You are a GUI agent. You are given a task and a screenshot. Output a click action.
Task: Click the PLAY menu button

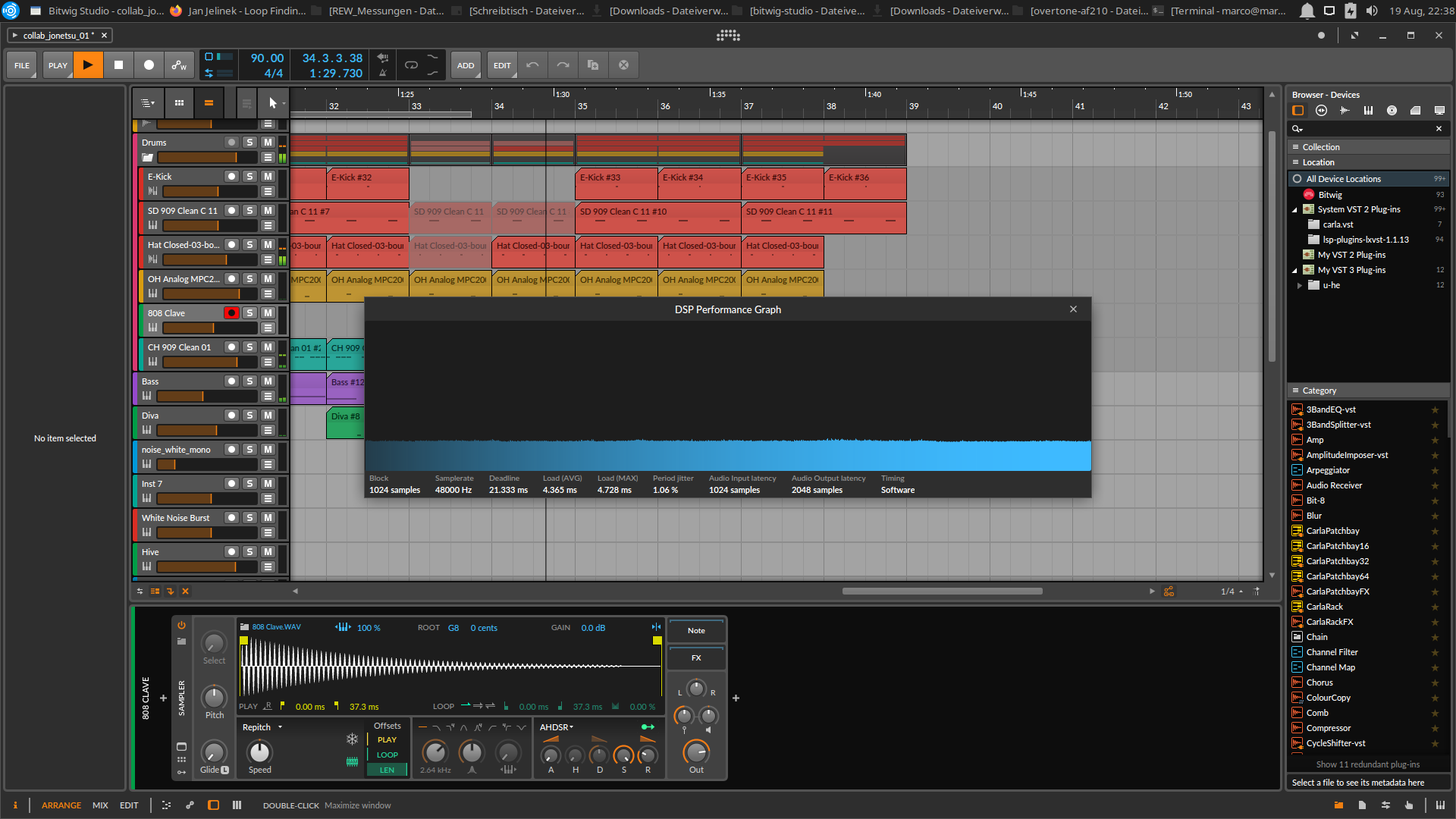[x=58, y=65]
